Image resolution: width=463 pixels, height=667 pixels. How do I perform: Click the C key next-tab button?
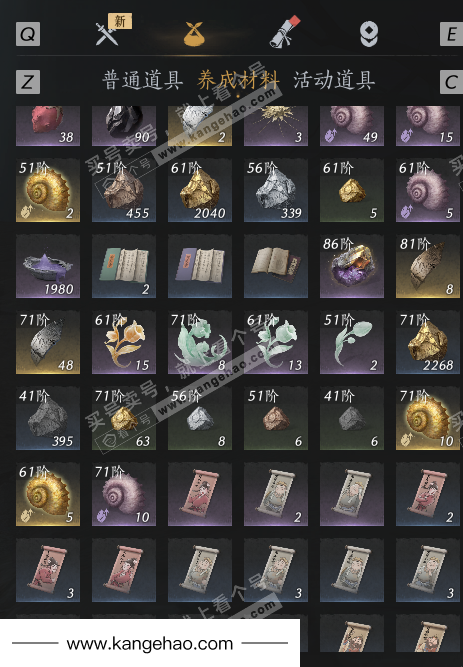coord(451,82)
